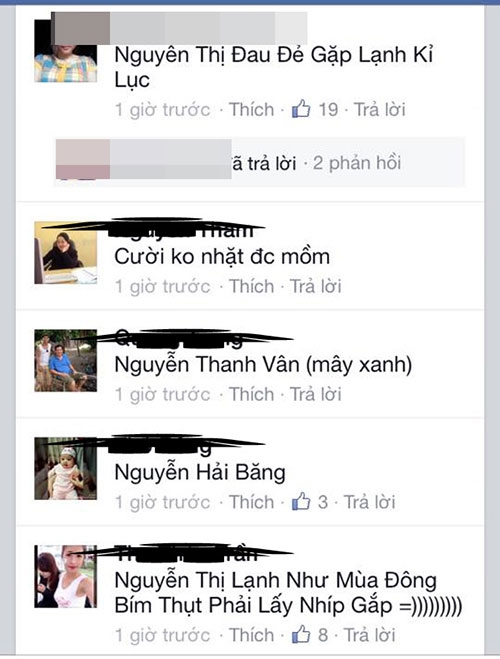Like the 'Nguyễn Thị Lạnh Như Mùa Đông' comment
The height and width of the screenshot is (659, 500).
click(x=251, y=635)
